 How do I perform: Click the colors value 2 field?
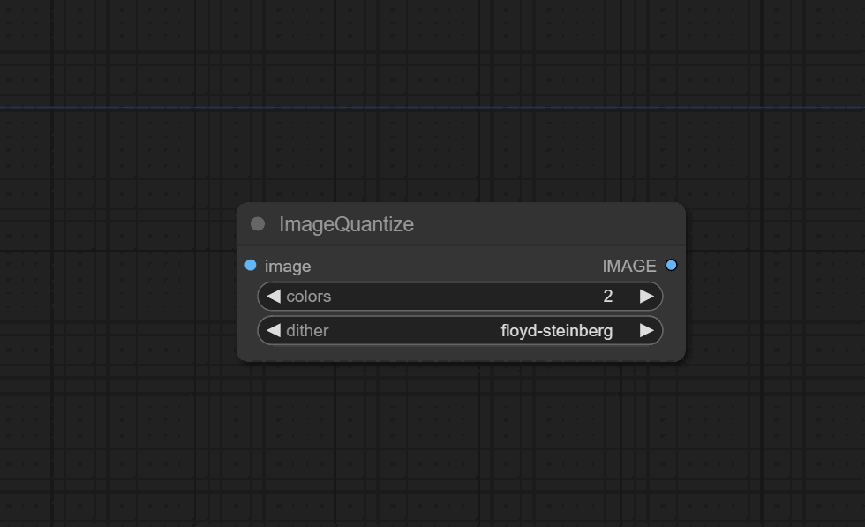[x=460, y=296]
